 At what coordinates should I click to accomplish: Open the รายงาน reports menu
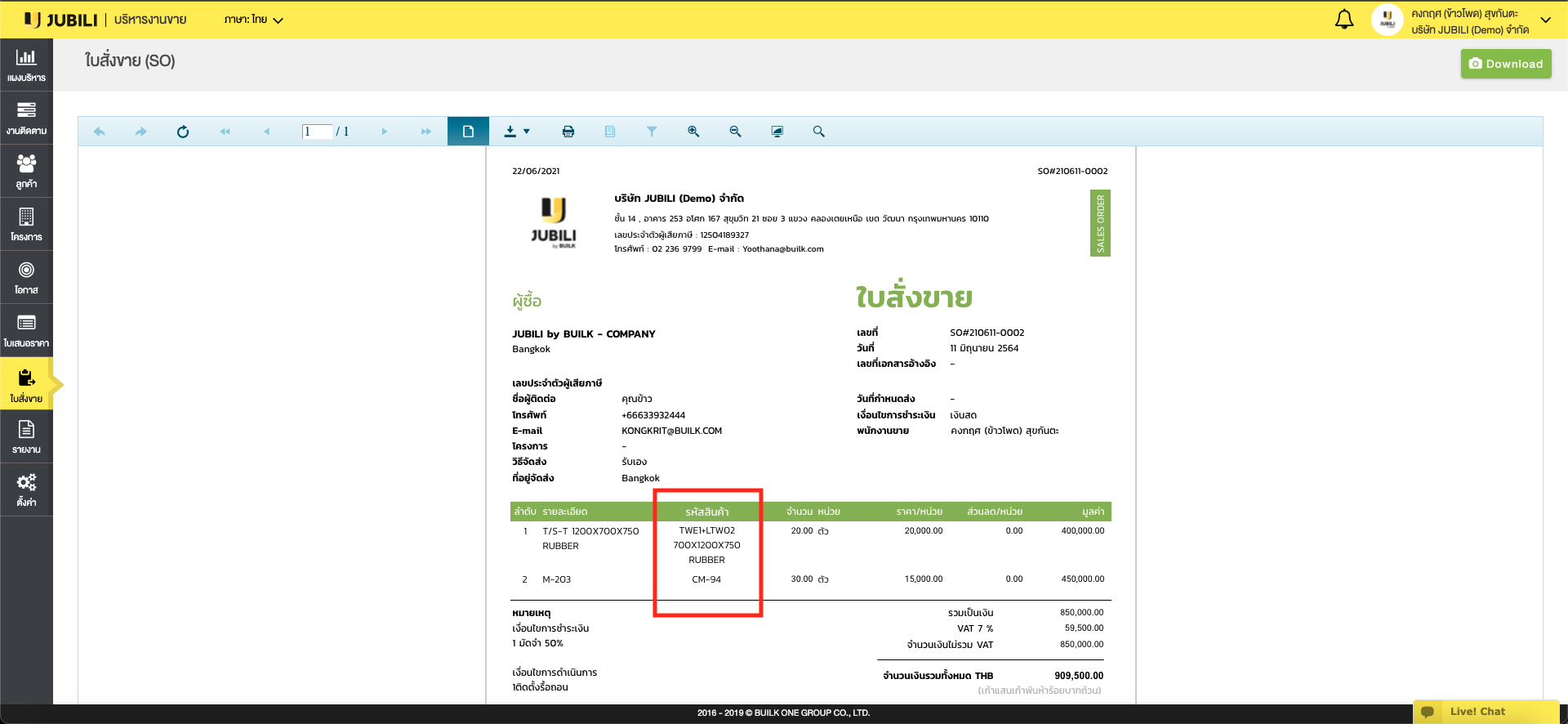pyautogui.click(x=26, y=436)
